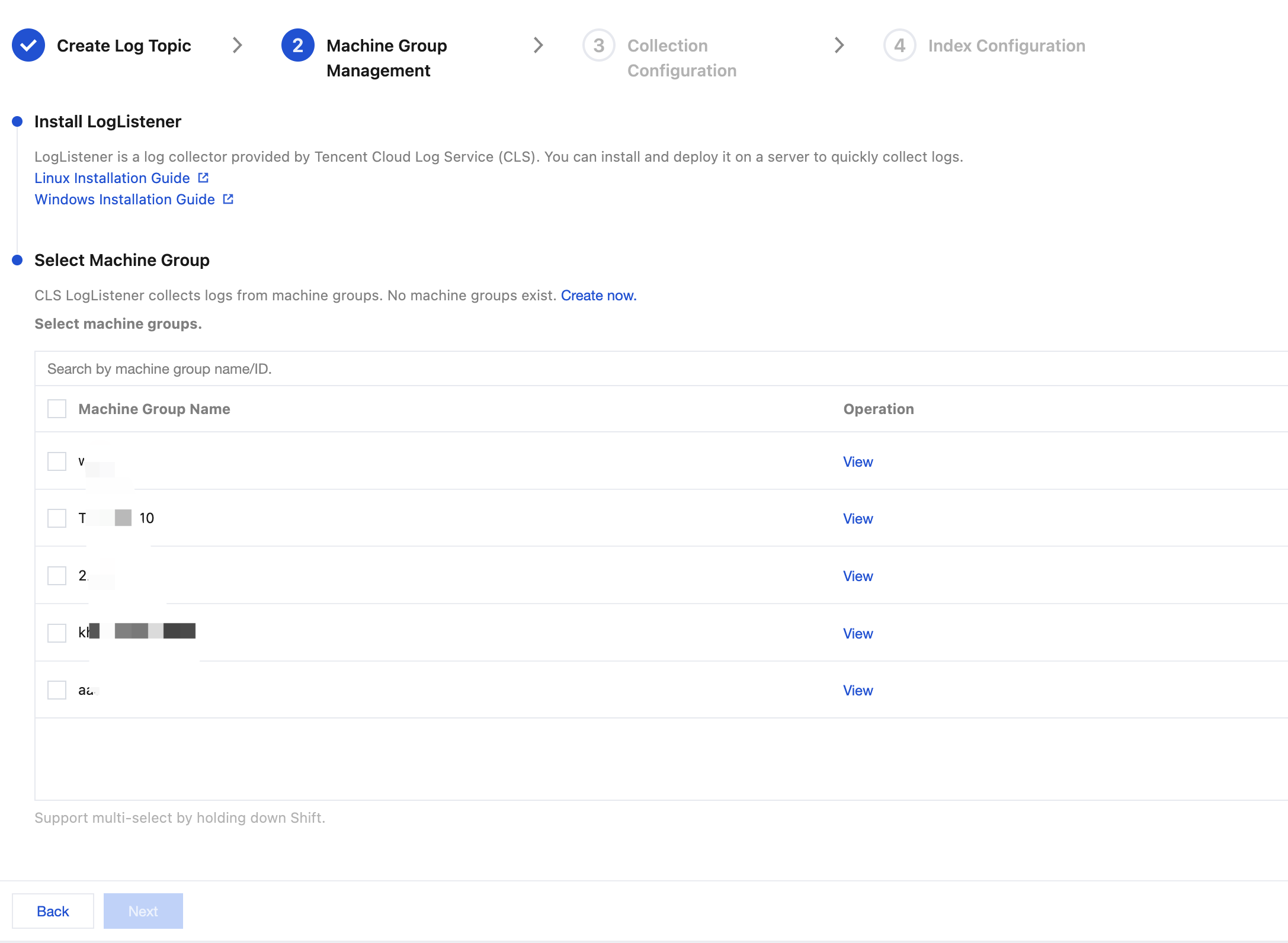Toggle the select-all machine groups checkbox

[57, 409]
